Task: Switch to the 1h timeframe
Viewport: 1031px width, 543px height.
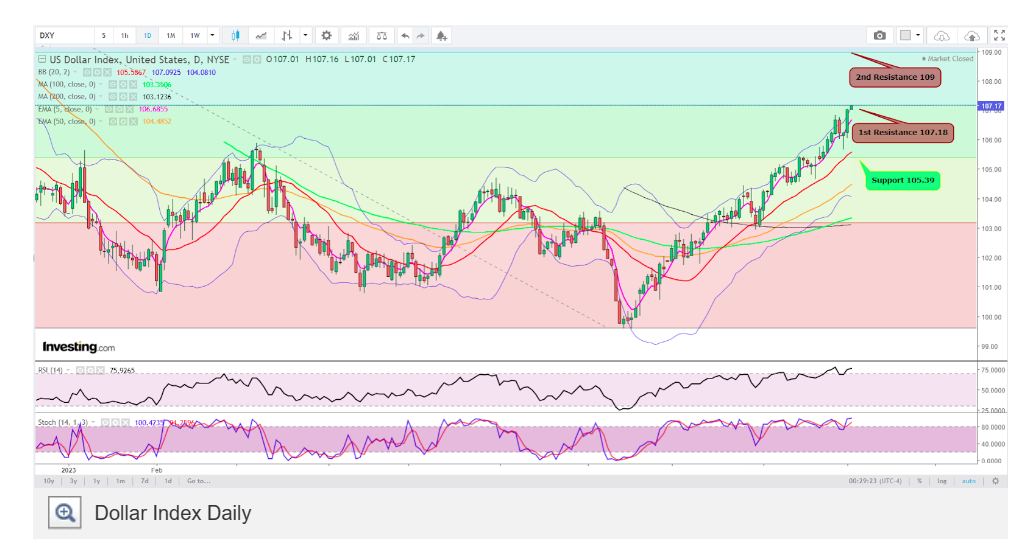Action: tap(123, 35)
